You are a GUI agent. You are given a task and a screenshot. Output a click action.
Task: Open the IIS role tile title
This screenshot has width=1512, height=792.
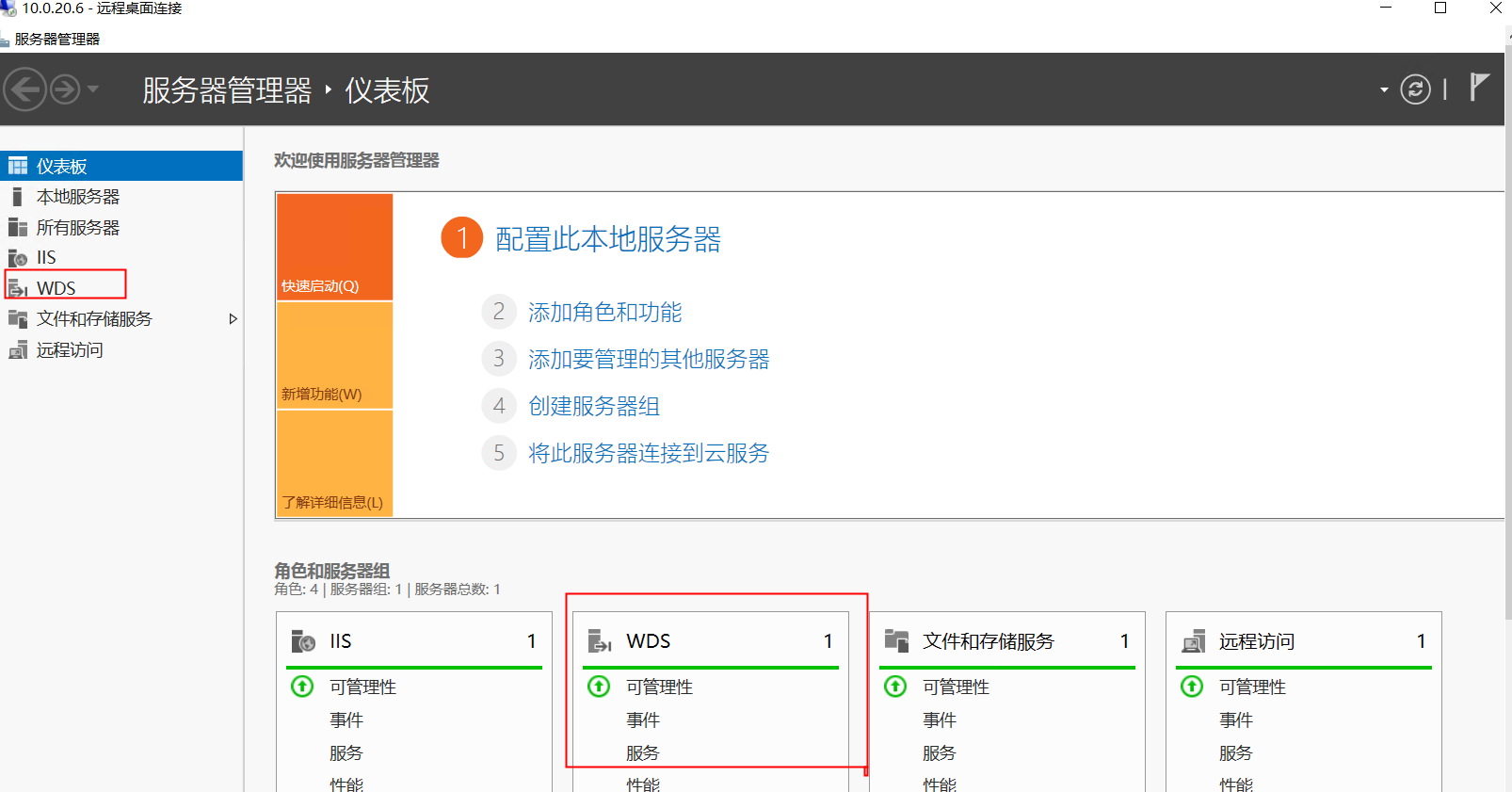(x=341, y=641)
